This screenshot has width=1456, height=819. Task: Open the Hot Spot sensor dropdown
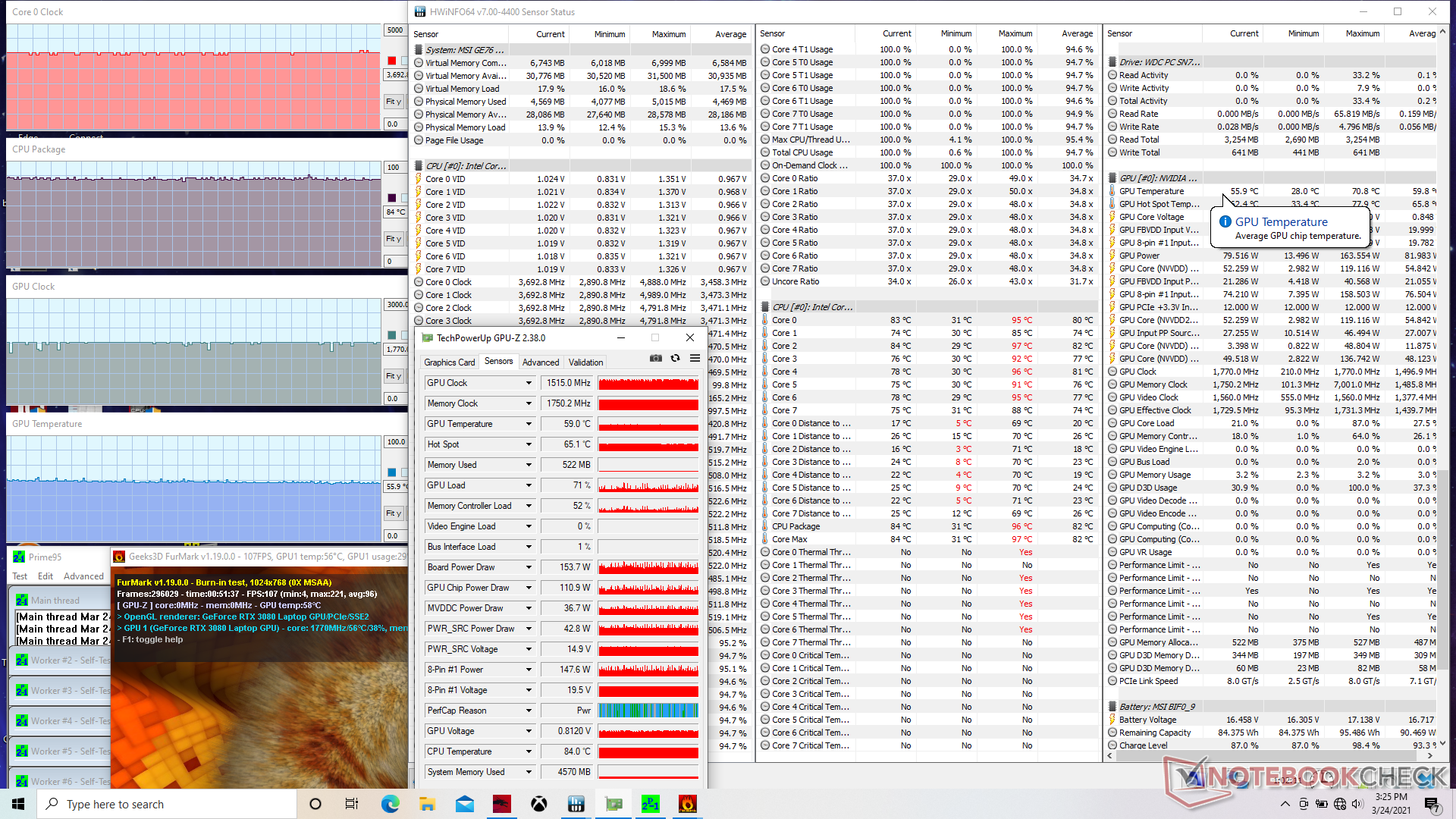[529, 444]
